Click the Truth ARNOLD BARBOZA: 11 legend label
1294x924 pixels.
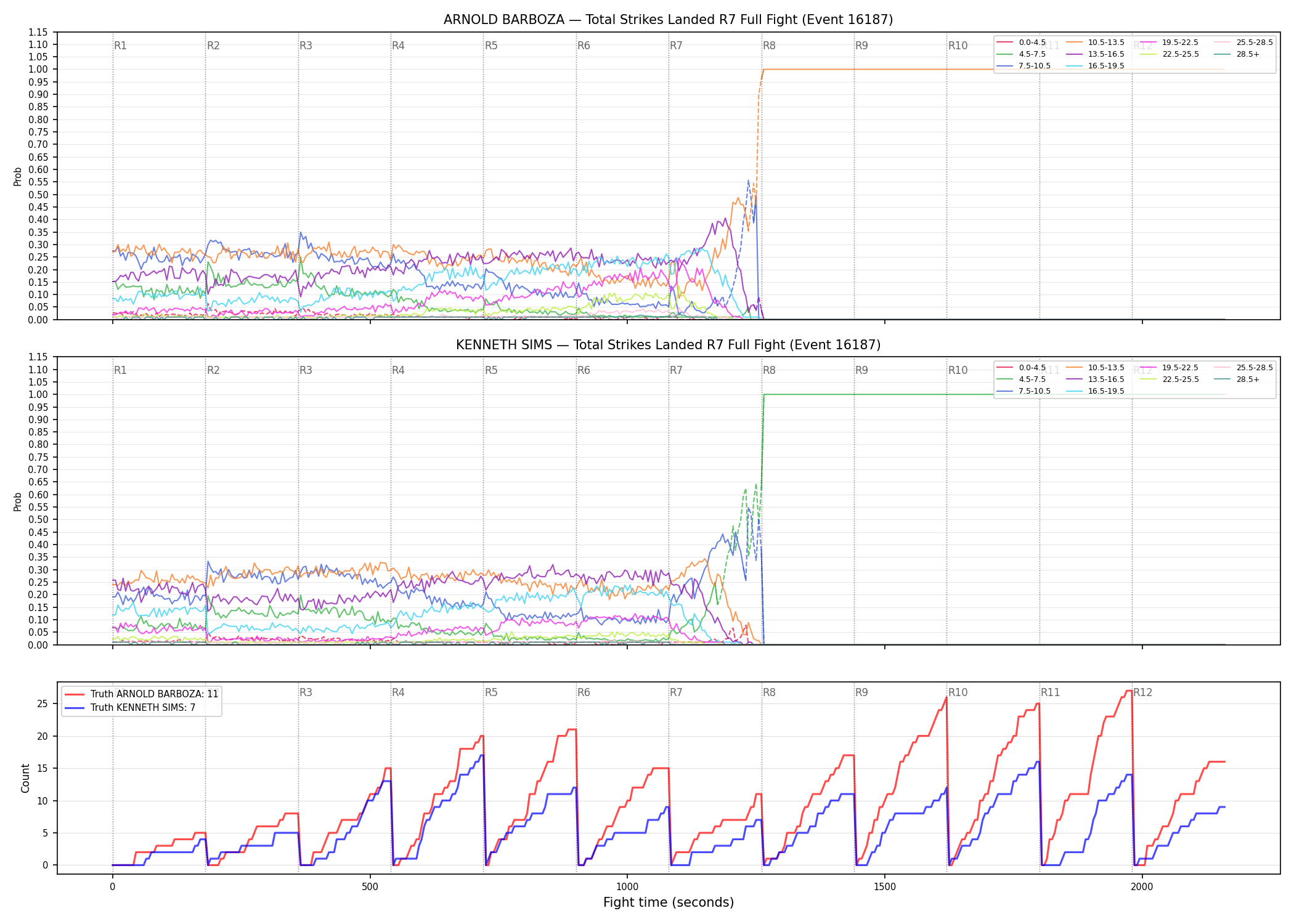click(155, 694)
